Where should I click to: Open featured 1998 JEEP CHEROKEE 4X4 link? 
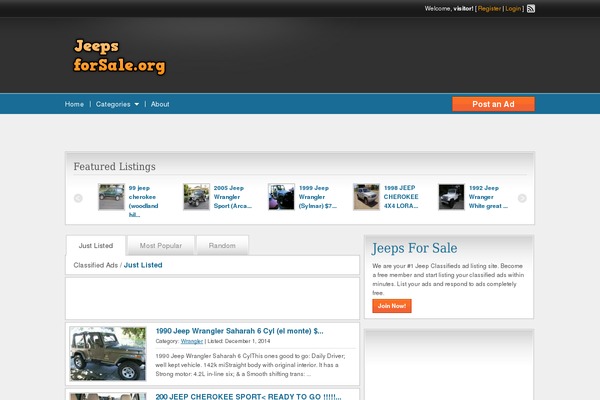[x=401, y=197]
